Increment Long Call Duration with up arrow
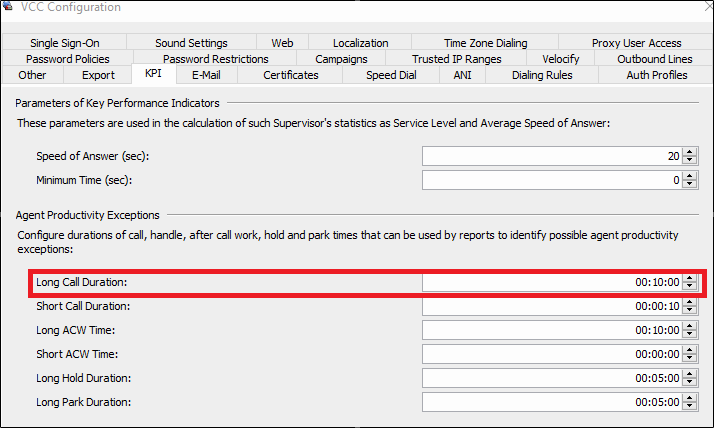The width and height of the screenshot is (714, 429). point(689,278)
